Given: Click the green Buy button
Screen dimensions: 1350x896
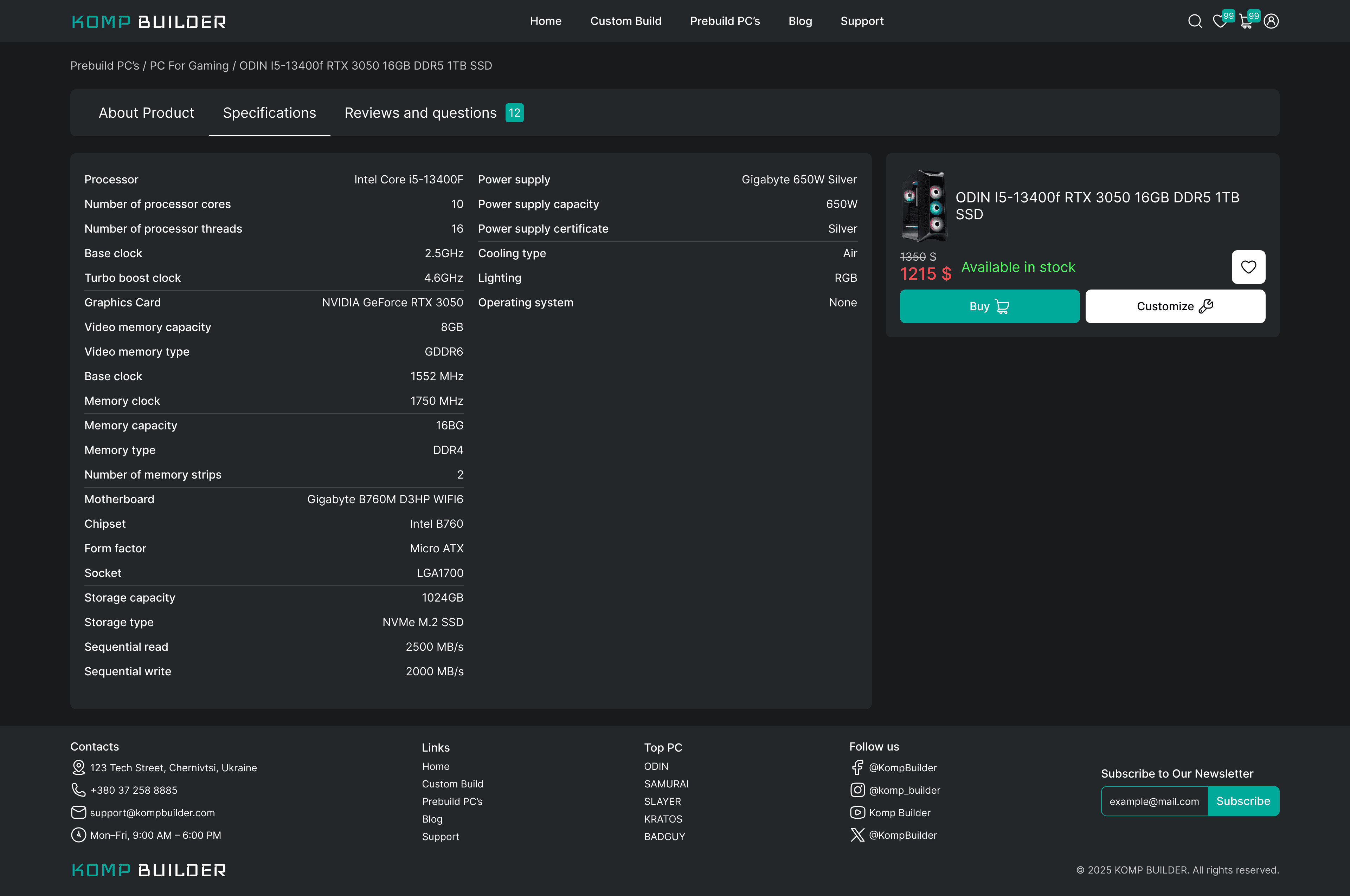Looking at the screenshot, I should (x=989, y=306).
